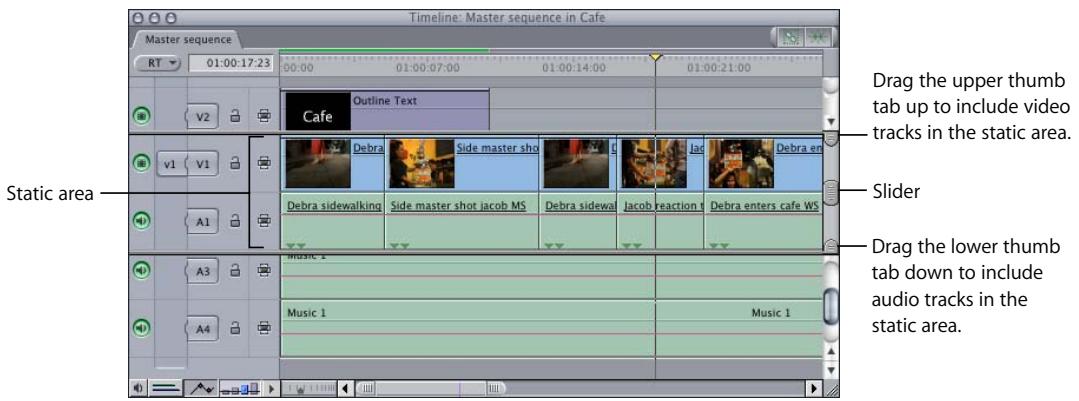This screenshot has height=401, width=1079.
Task: Toggle Auto Select on track V1
Action: click(264, 164)
